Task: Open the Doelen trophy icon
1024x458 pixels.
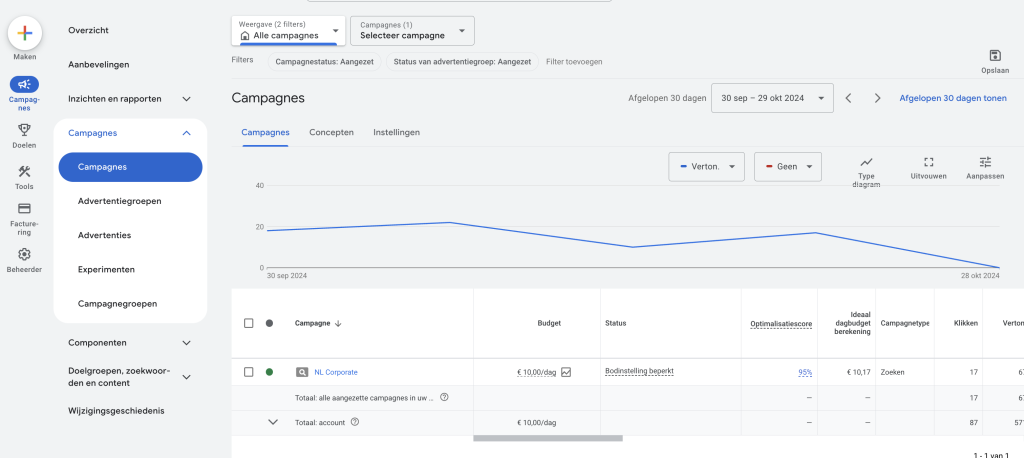Action: point(24,130)
